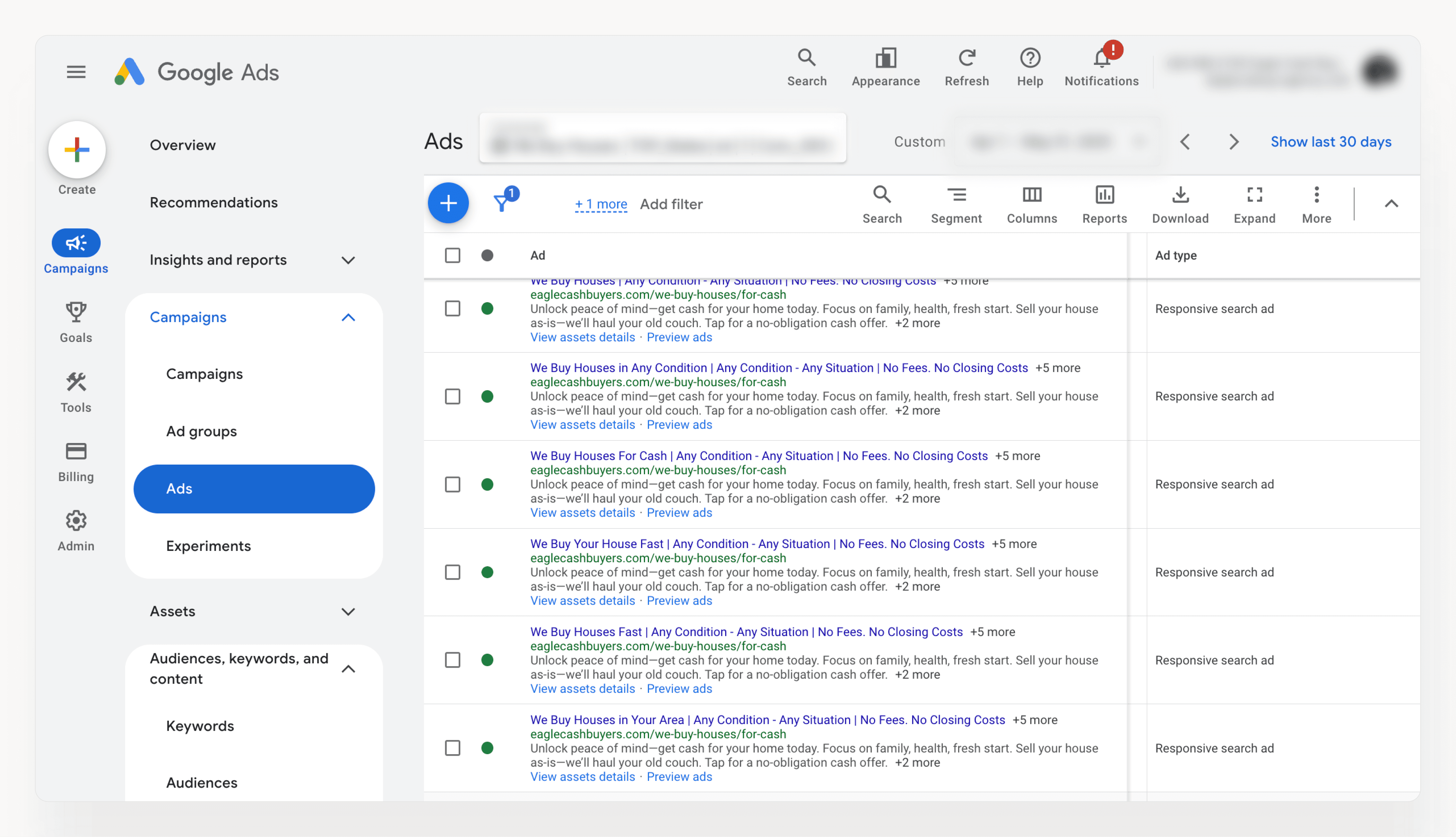Screen dimensions: 1456x837
Task: Expand the Insights and reports section
Action: tap(348, 260)
